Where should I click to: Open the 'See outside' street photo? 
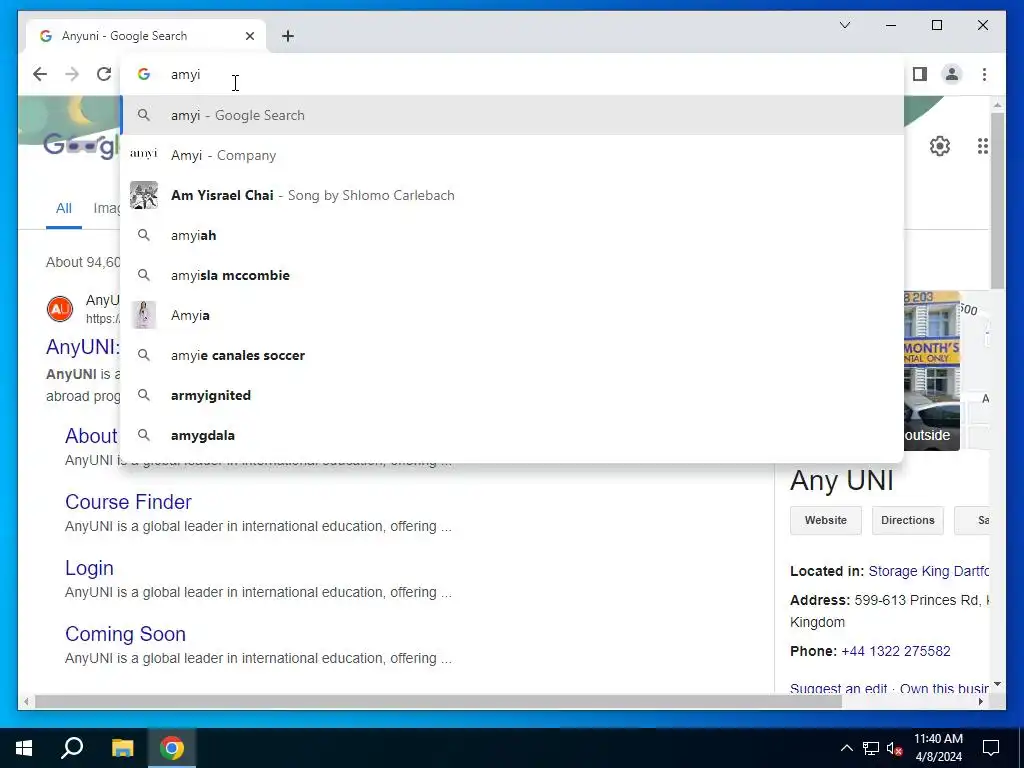point(931,371)
